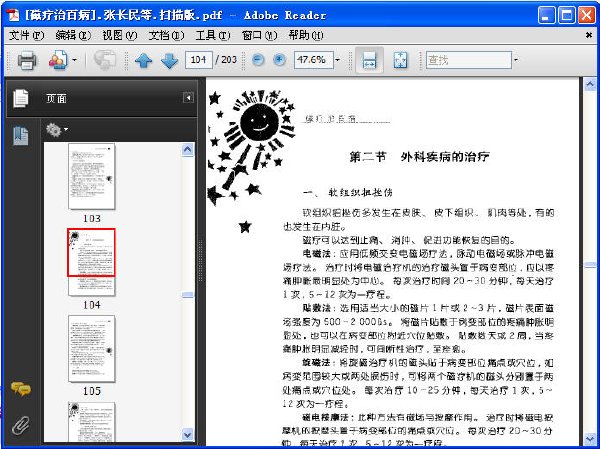Click the navigation pane splitter grip
This screenshot has height=449, width=600.
coord(201,260)
